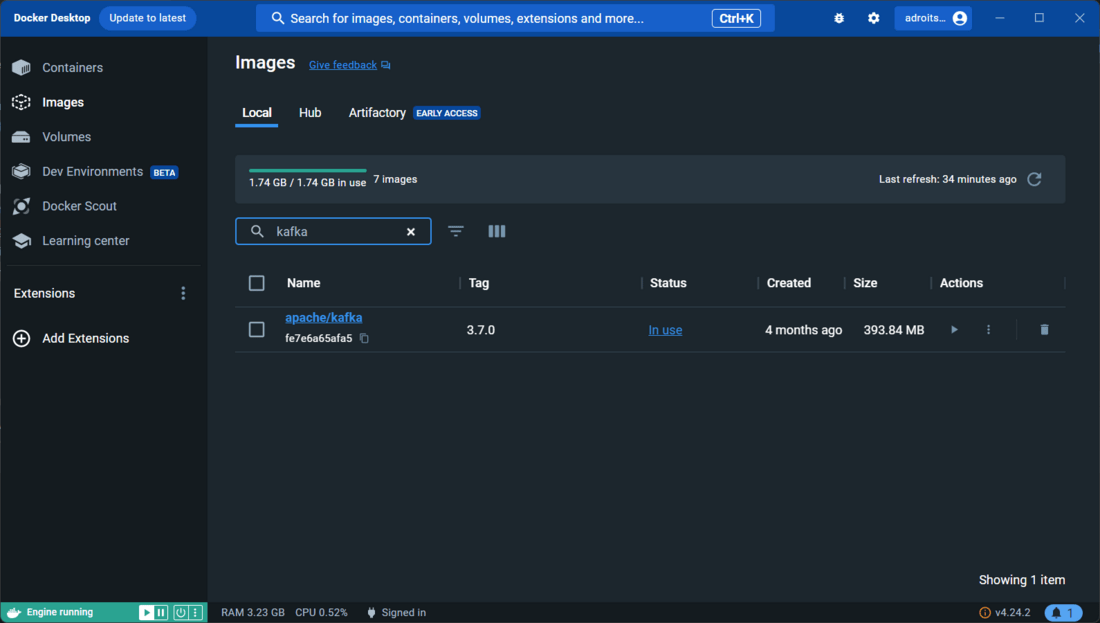Open the Volumes section
The height and width of the screenshot is (623, 1100).
(x=66, y=136)
